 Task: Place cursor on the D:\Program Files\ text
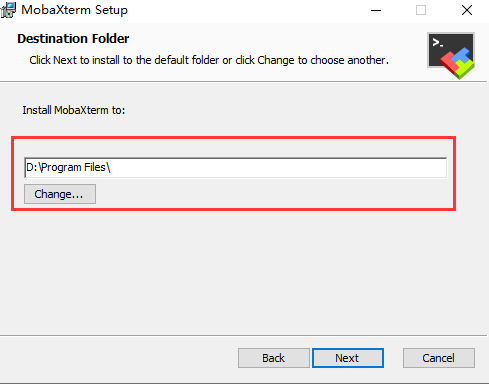point(68,167)
